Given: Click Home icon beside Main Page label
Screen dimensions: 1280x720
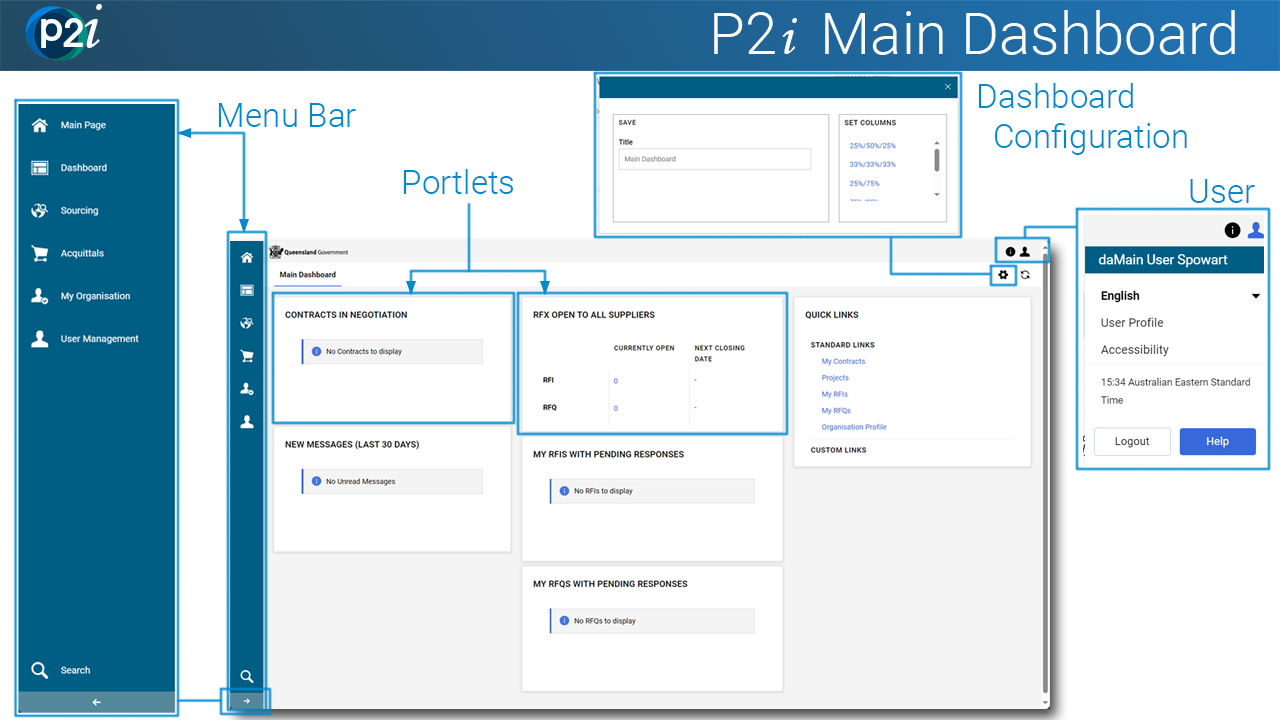Looking at the screenshot, I should (x=40, y=125).
